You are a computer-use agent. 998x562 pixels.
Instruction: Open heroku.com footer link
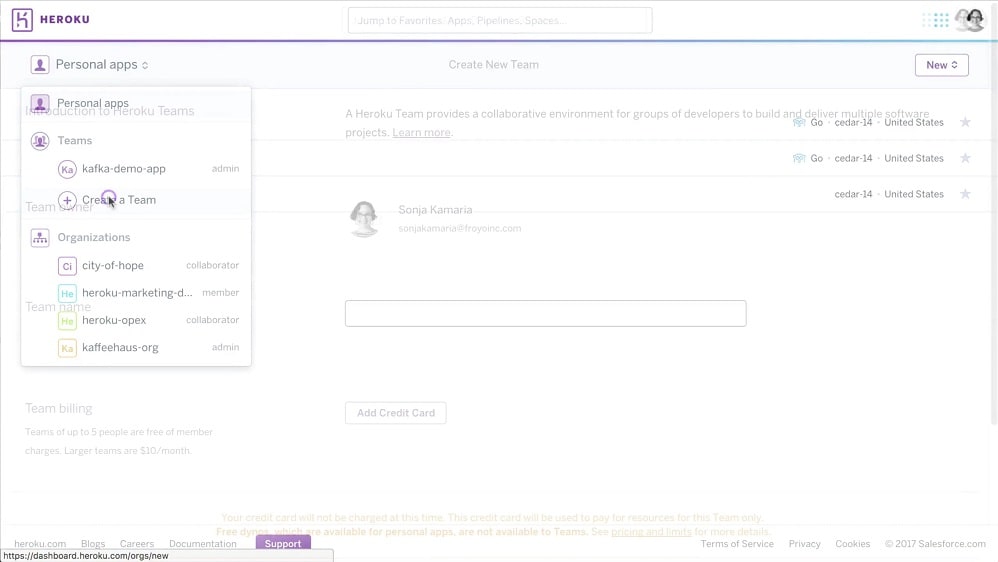click(x=40, y=544)
